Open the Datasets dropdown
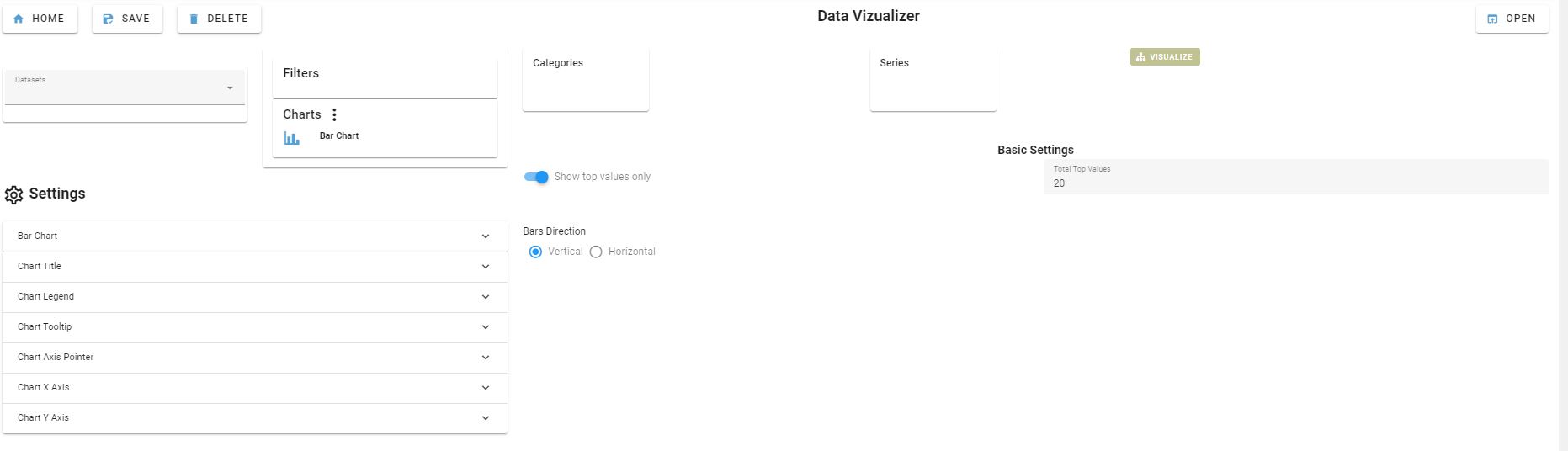The image size is (1568, 451). coord(125,88)
